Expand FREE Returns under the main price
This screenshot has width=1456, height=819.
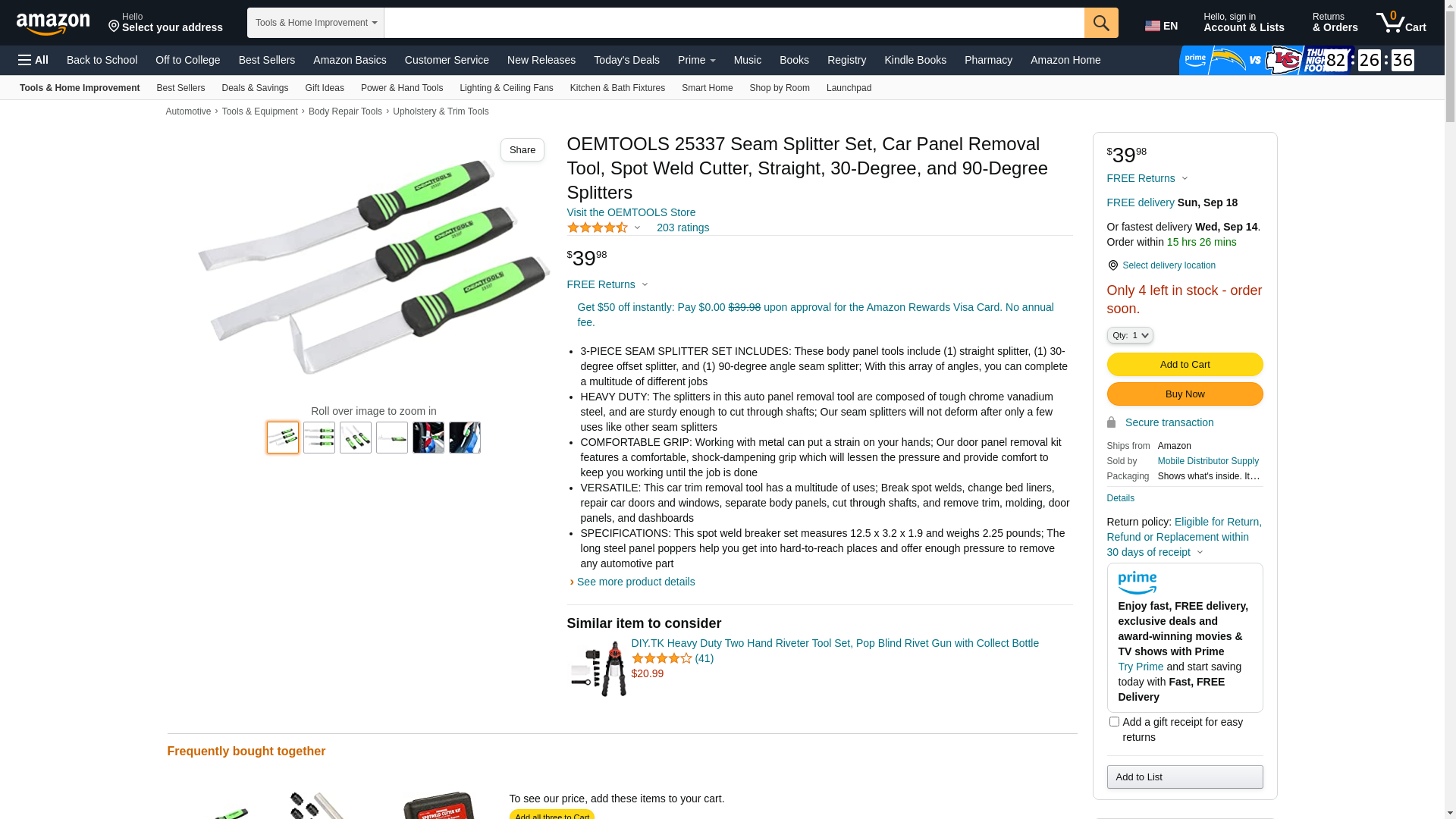607,284
